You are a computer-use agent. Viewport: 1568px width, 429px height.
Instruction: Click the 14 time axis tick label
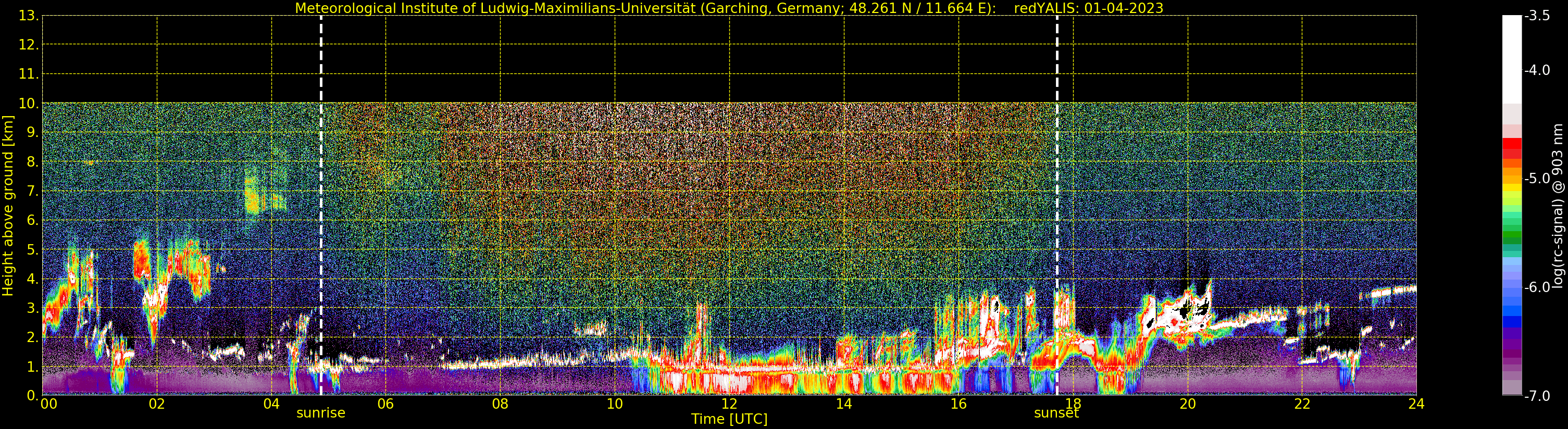point(844,404)
